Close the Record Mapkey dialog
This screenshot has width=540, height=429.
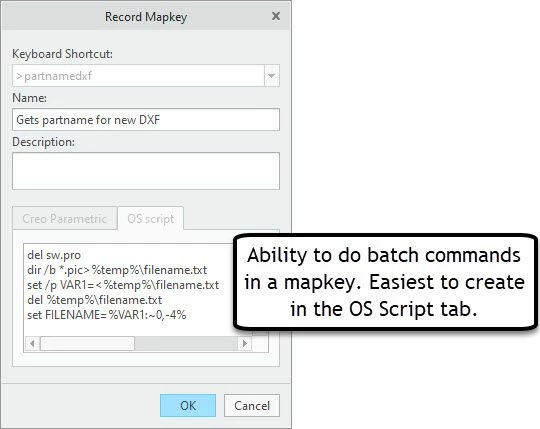click(276, 16)
